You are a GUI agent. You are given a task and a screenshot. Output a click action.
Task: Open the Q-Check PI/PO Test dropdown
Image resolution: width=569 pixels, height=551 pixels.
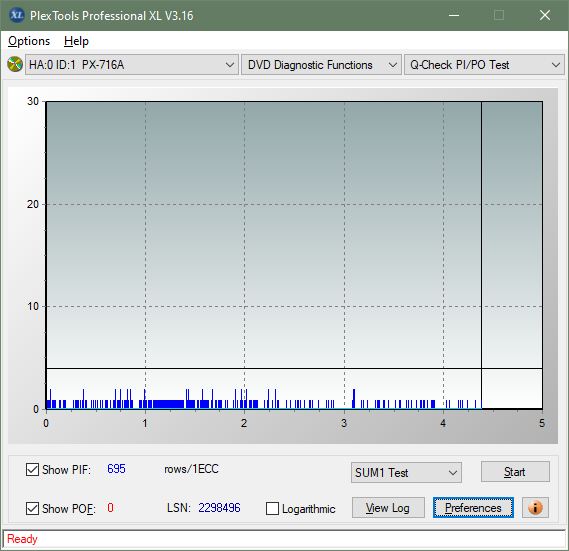484,65
